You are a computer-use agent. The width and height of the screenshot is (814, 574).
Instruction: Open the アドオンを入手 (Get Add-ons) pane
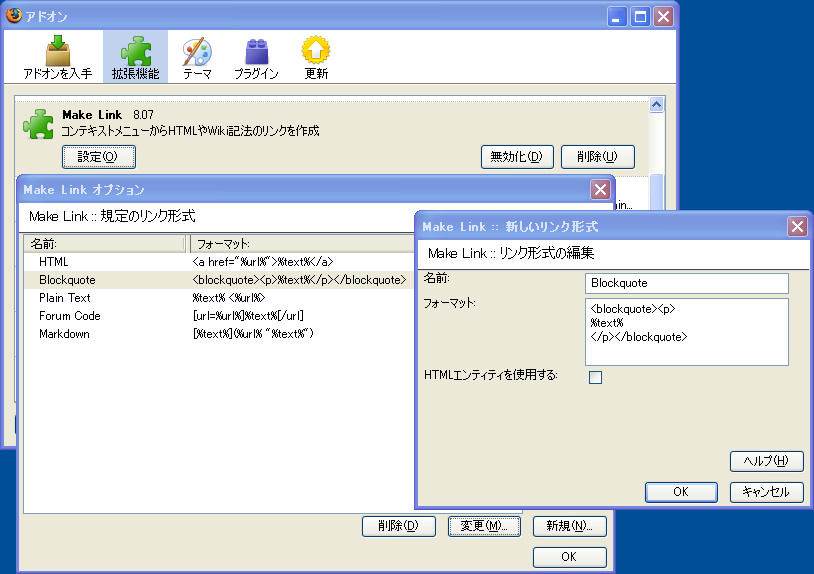pyautogui.click(x=58, y=57)
